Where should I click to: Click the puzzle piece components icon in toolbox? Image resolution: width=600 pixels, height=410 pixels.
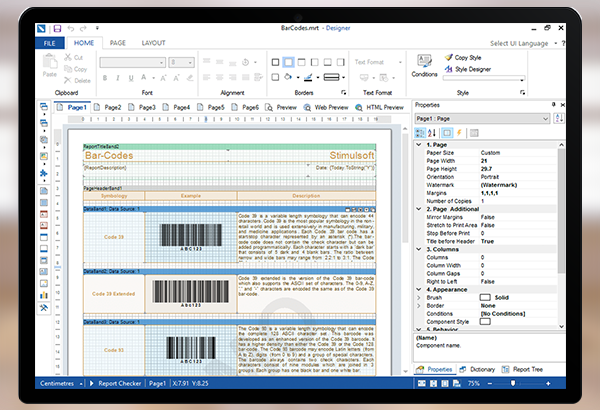point(44,173)
